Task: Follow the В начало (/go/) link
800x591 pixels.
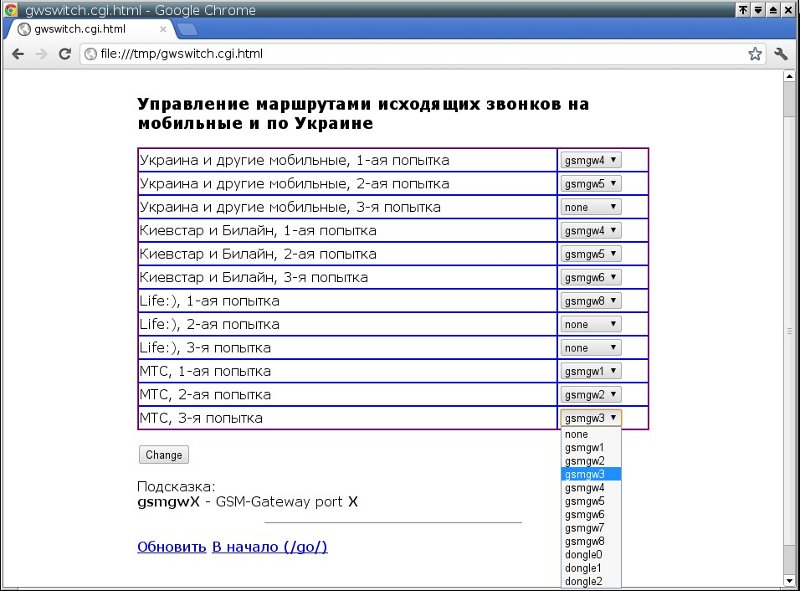Action: (x=269, y=547)
